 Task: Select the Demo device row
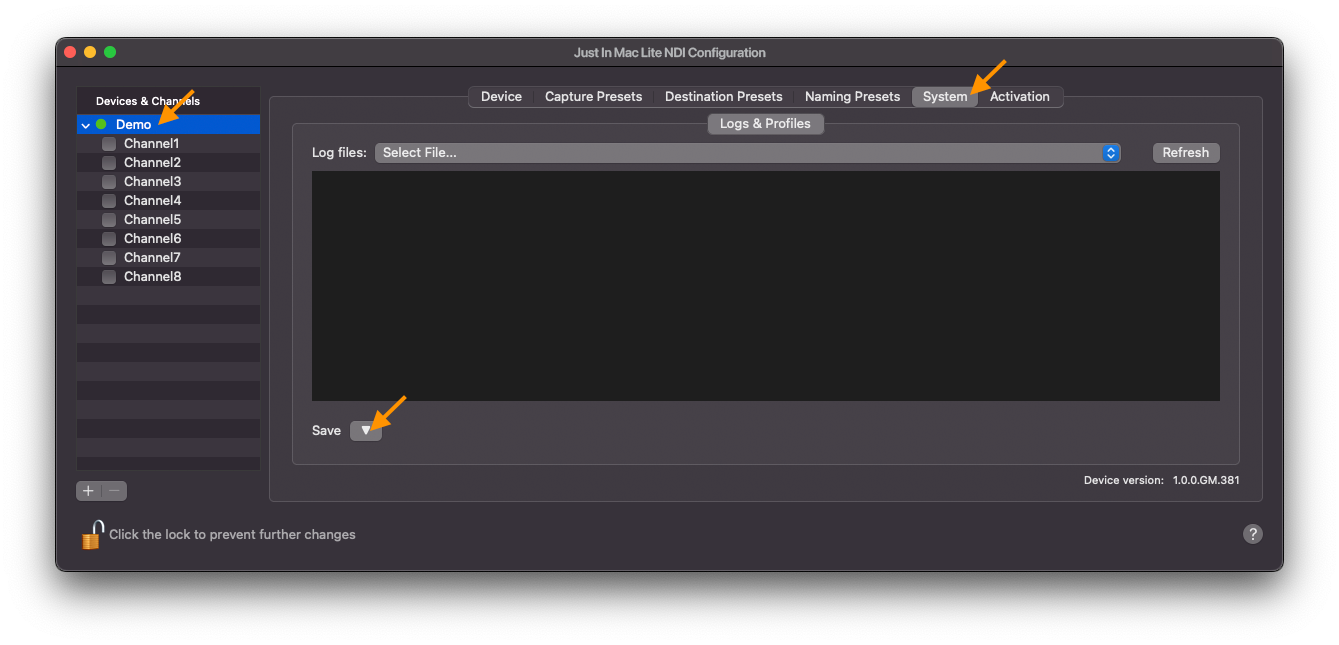(x=168, y=125)
